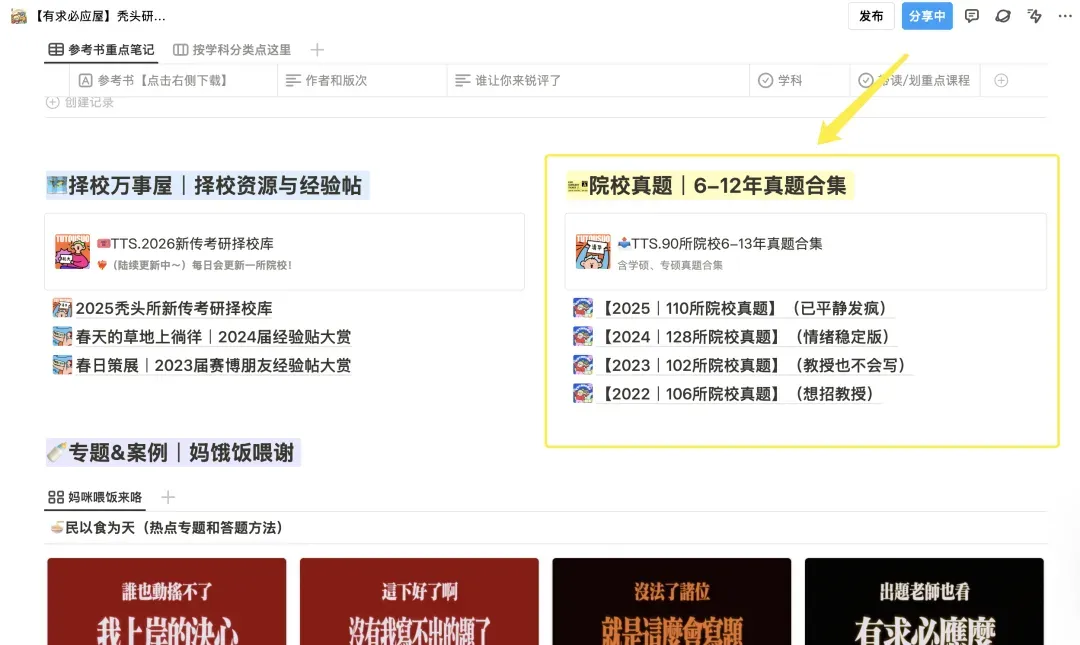Click the grid icon beside 妈咪喂饭来咯

(55, 497)
